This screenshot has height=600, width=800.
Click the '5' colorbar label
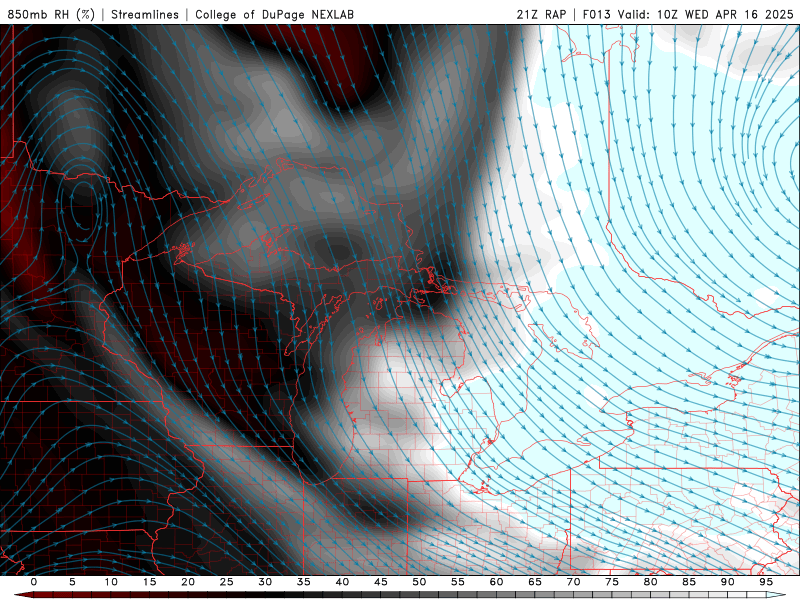(x=72, y=582)
